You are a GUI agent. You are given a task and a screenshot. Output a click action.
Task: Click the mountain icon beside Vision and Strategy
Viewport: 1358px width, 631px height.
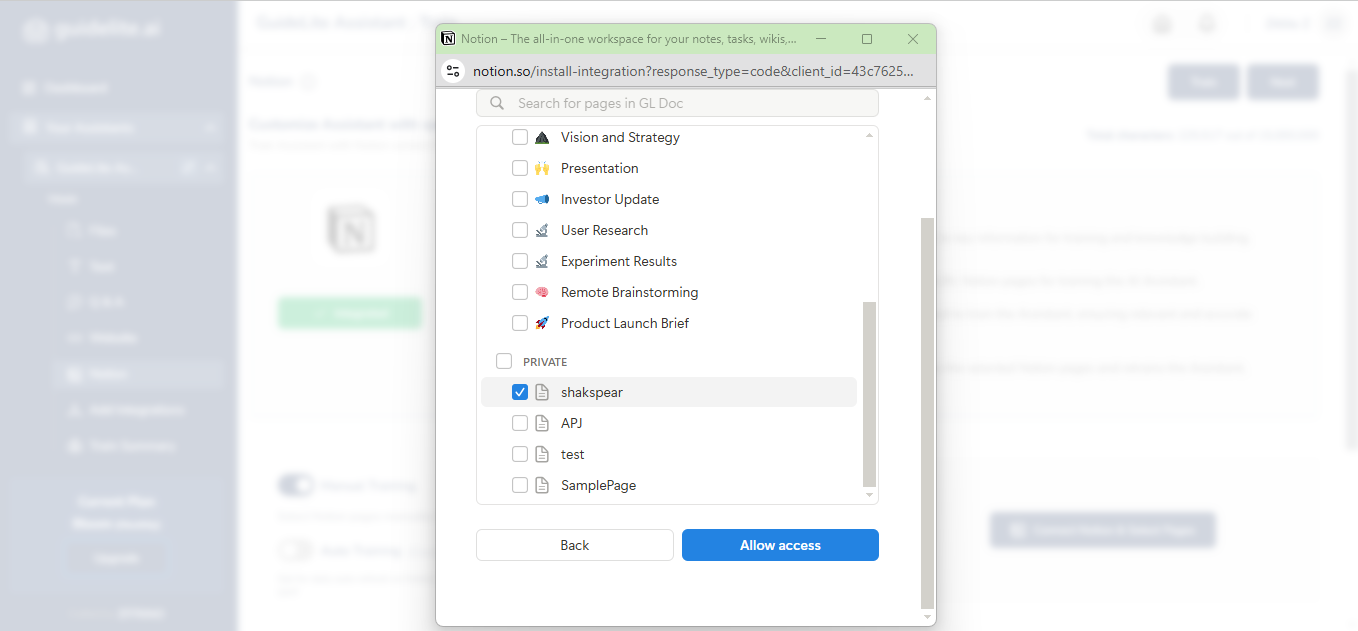click(x=542, y=137)
